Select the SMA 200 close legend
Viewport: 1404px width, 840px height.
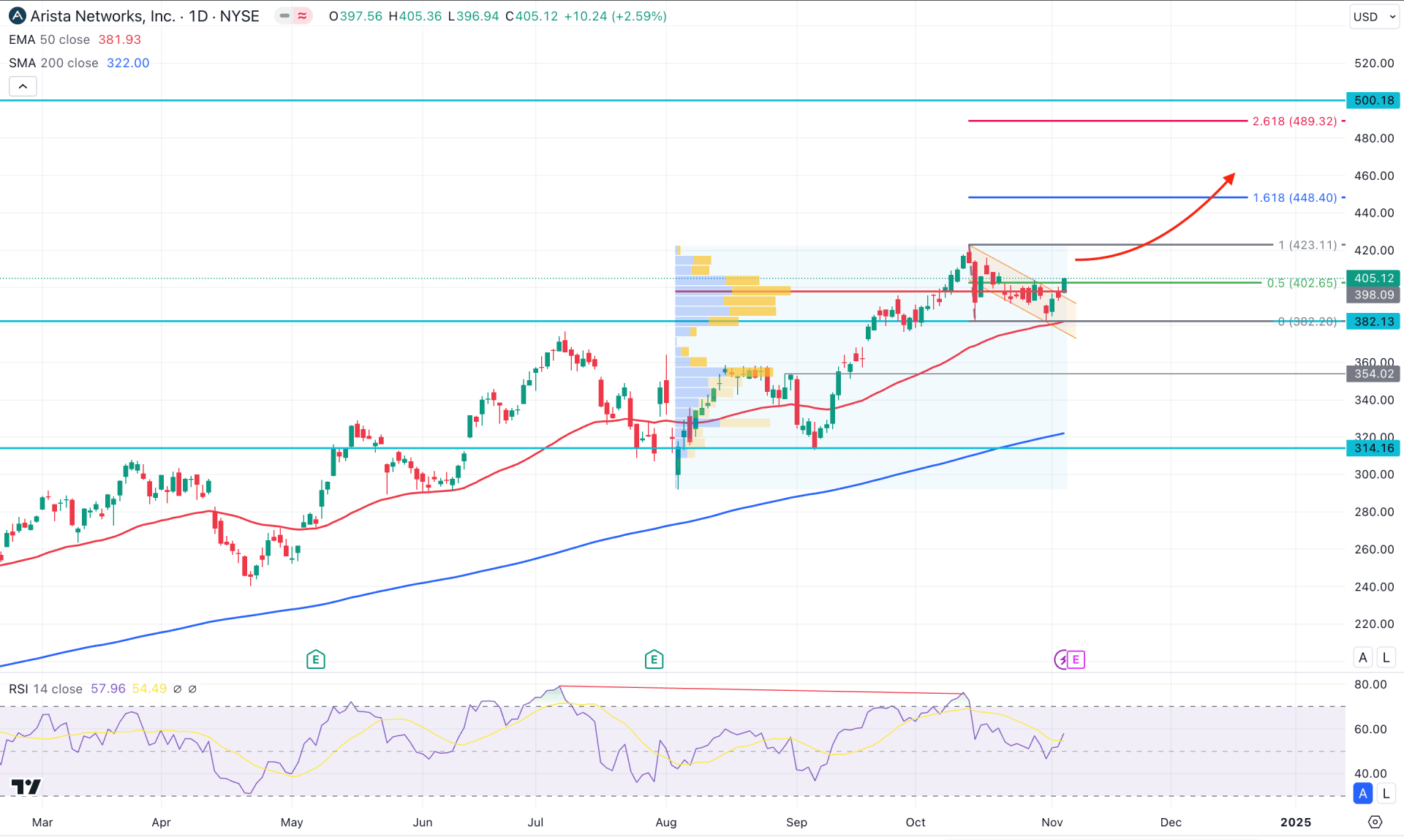click(x=53, y=63)
